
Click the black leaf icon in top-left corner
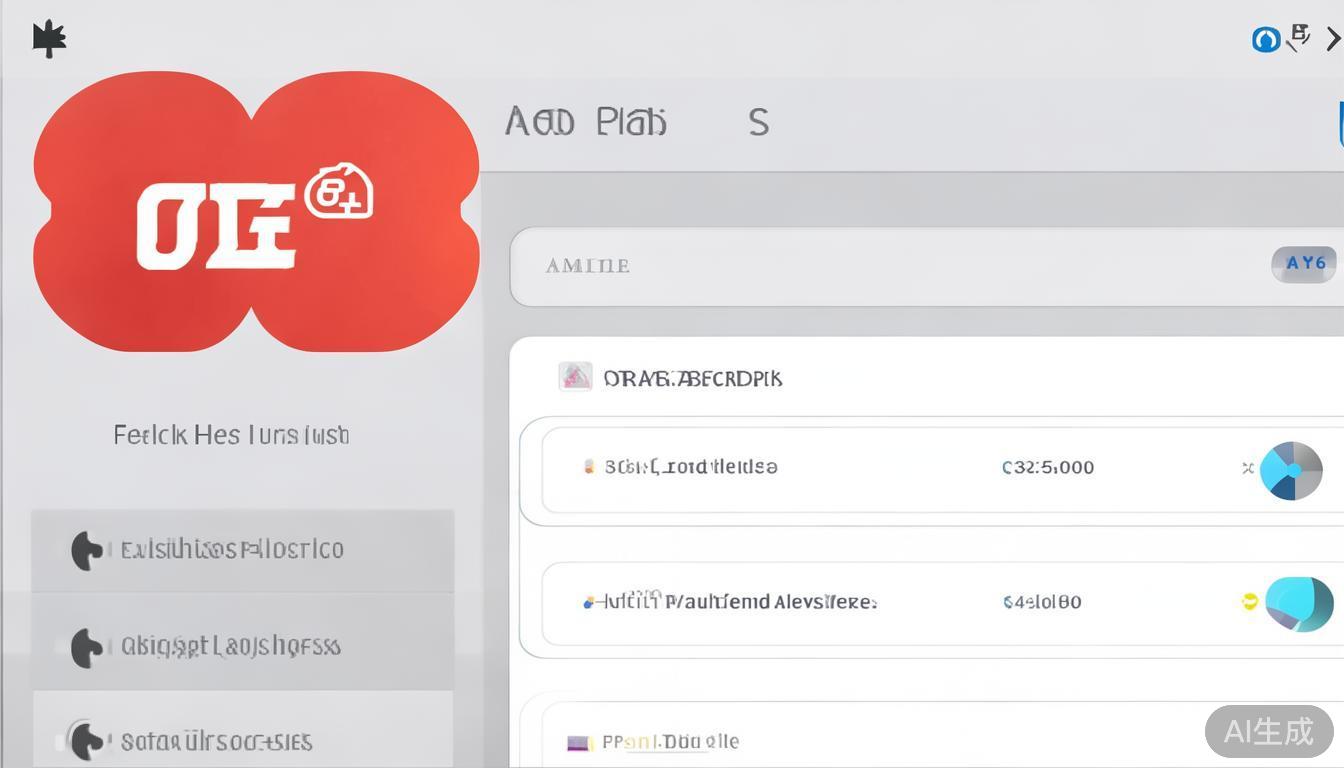pos(49,39)
